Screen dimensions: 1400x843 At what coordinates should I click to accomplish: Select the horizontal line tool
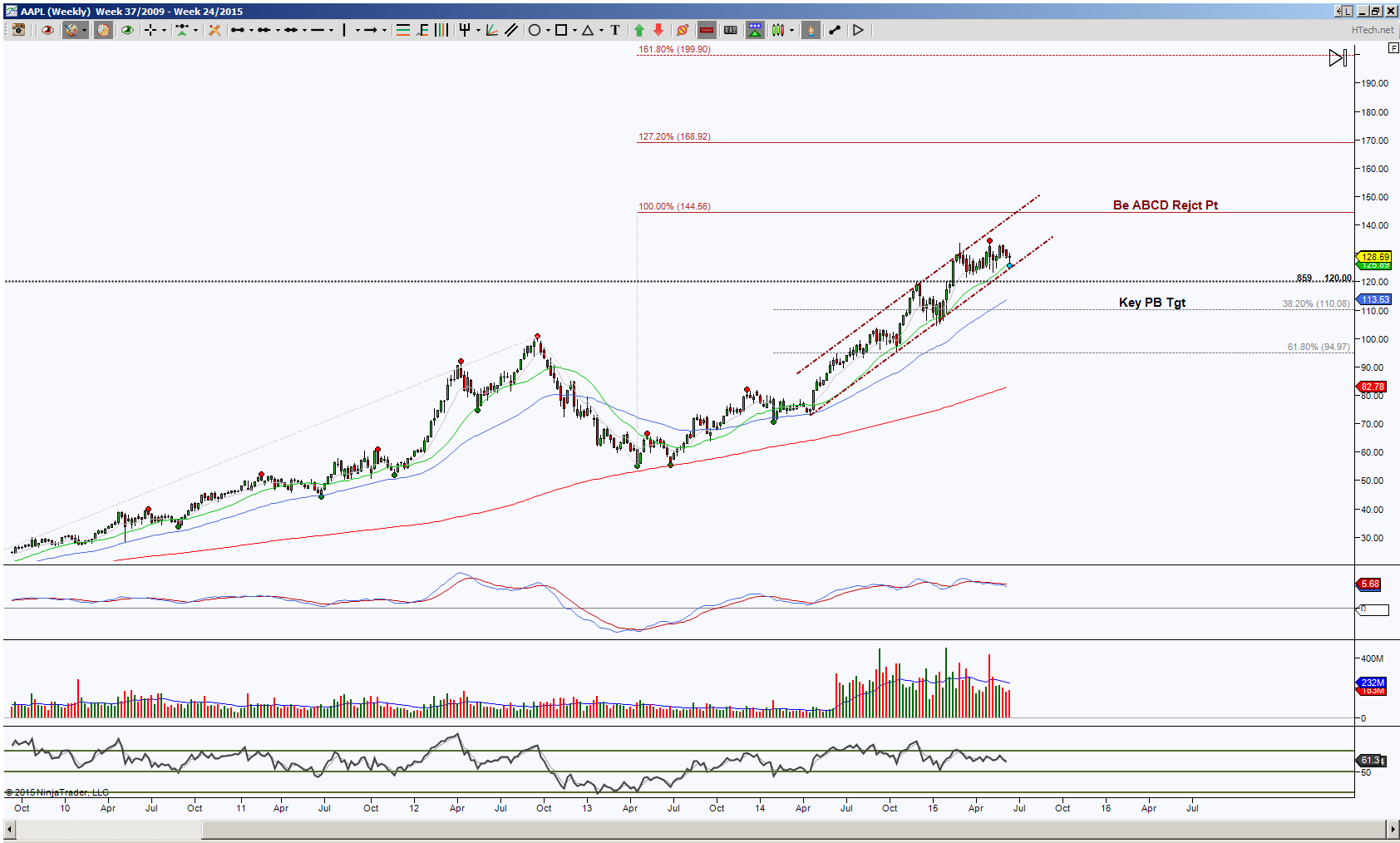(318, 30)
